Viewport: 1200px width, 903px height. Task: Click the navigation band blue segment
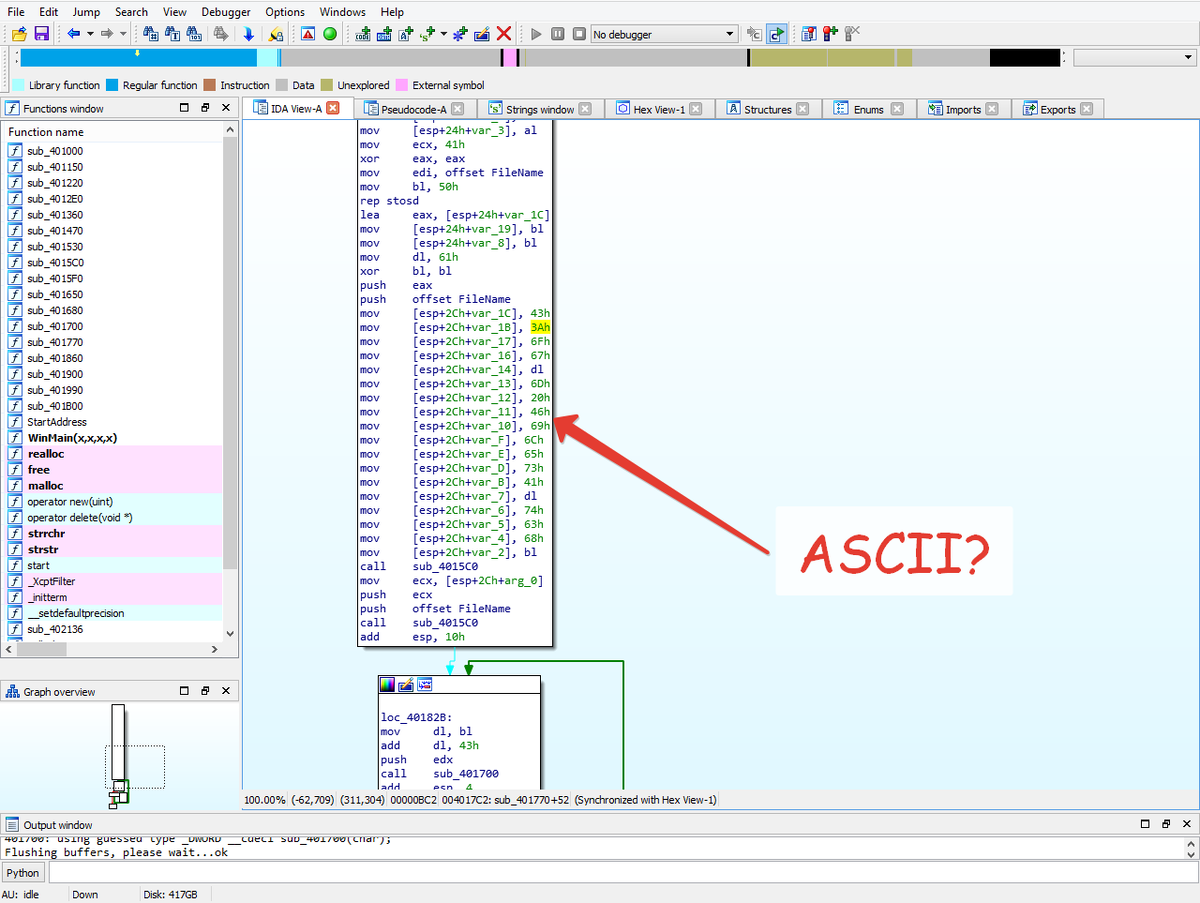[138, 58]
